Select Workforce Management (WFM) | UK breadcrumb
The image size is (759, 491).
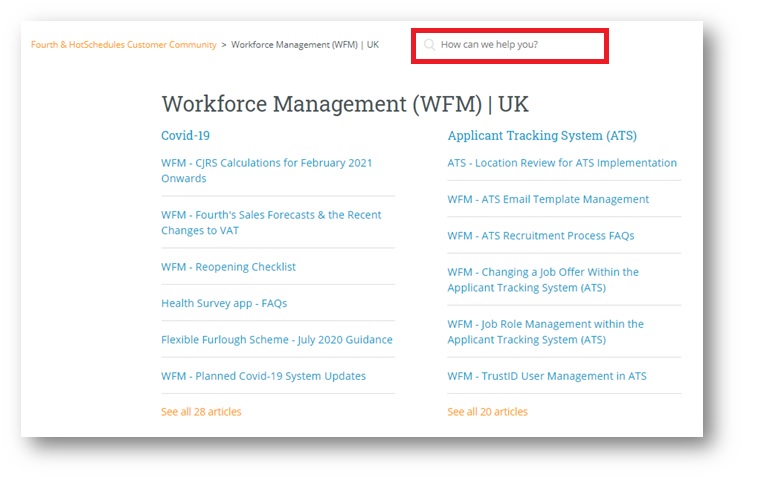point(305,45)
